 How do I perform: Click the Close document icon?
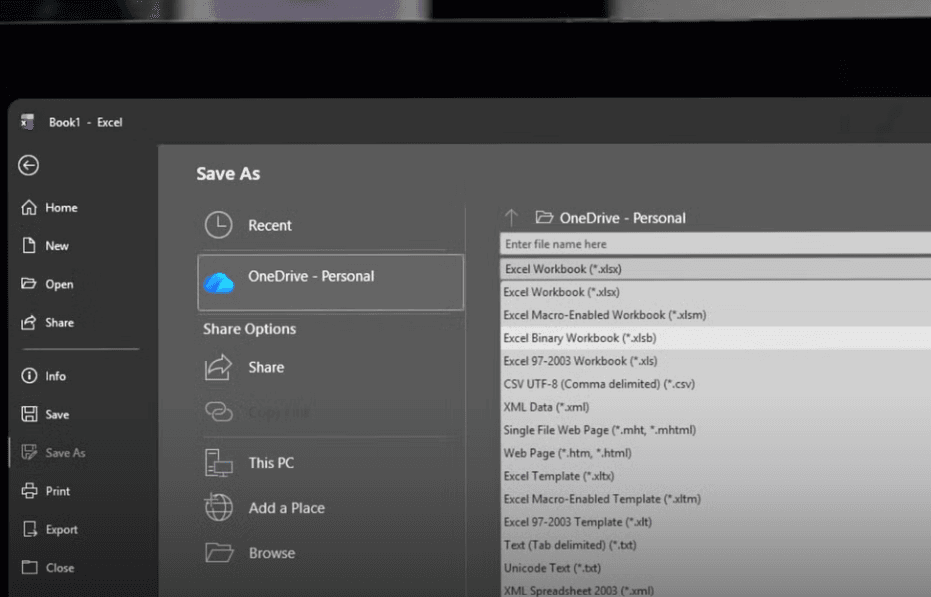(x=29, y=567)
